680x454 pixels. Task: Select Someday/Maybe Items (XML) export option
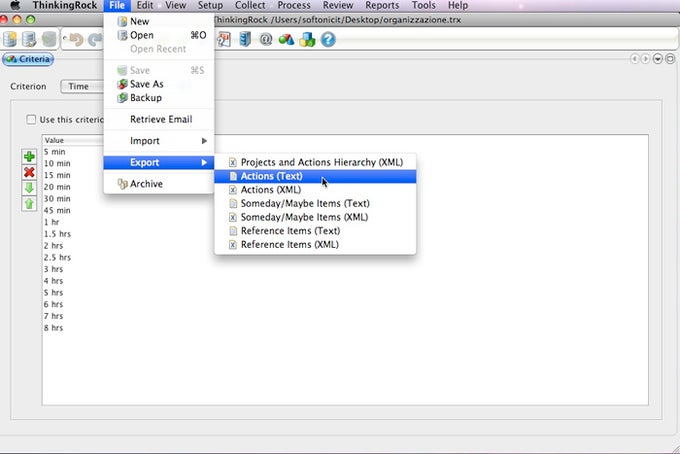click(315, 217)
